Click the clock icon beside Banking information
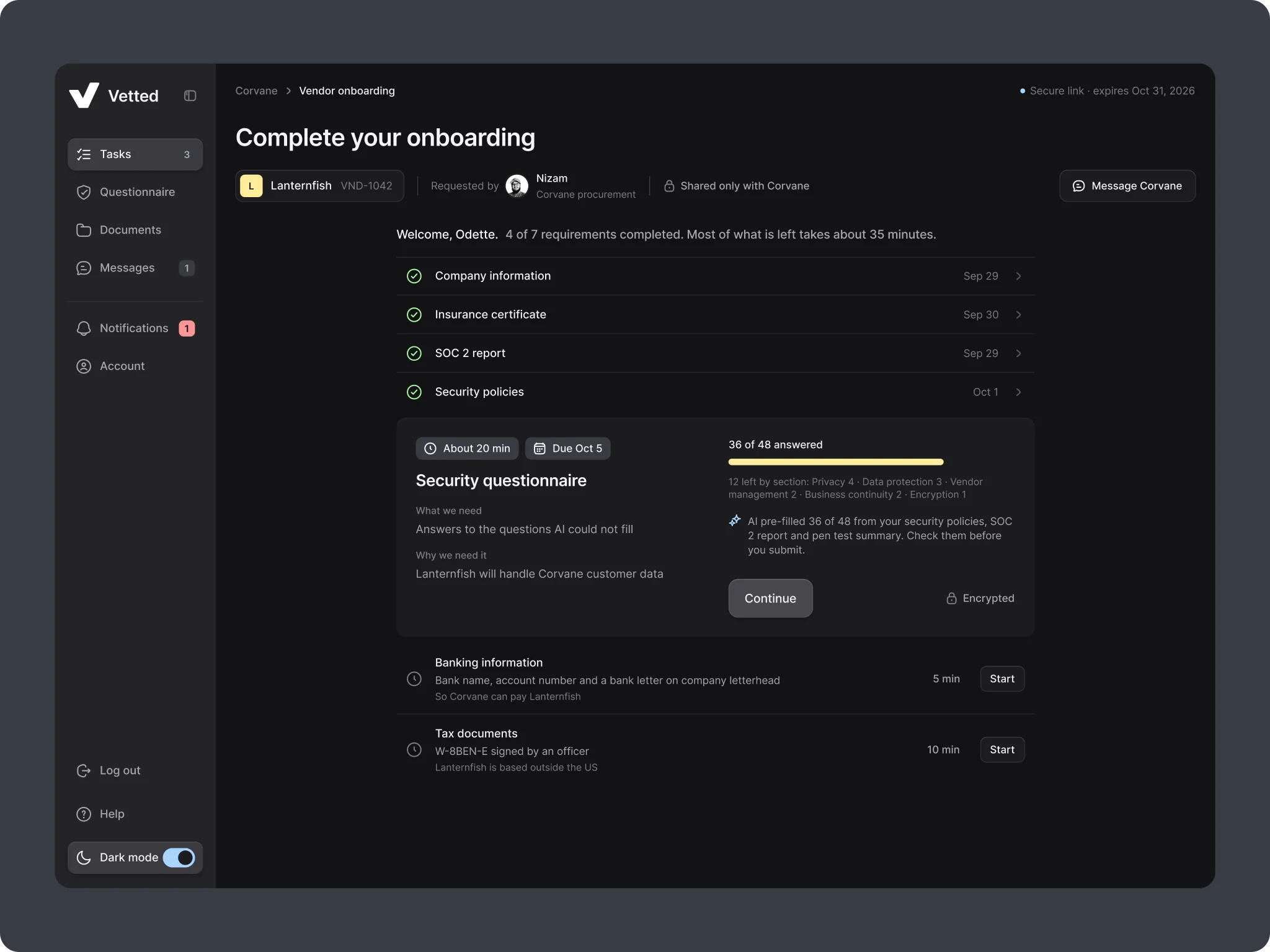This screenshot has height=952, width=1270. click(414, 679)
